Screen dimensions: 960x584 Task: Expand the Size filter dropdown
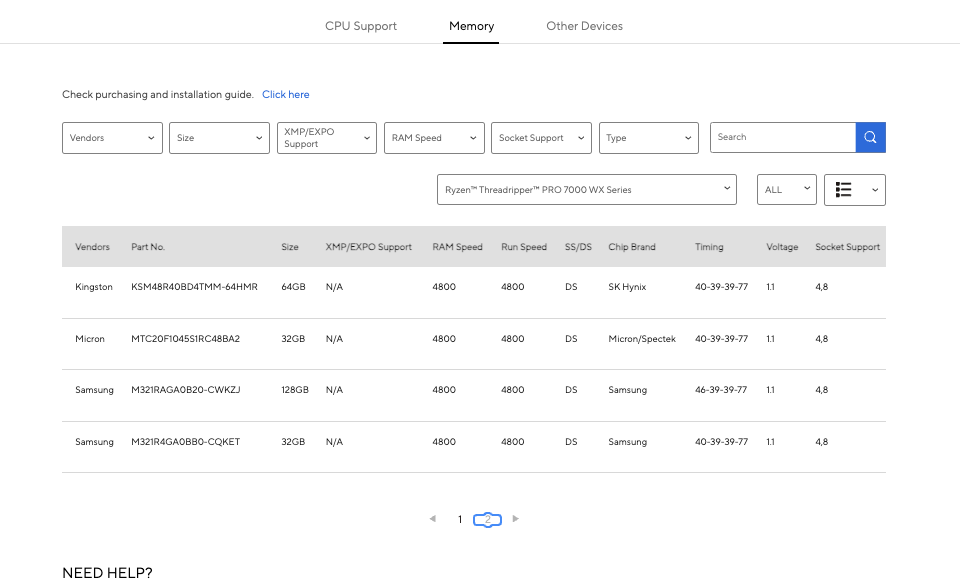click(219, 138)
